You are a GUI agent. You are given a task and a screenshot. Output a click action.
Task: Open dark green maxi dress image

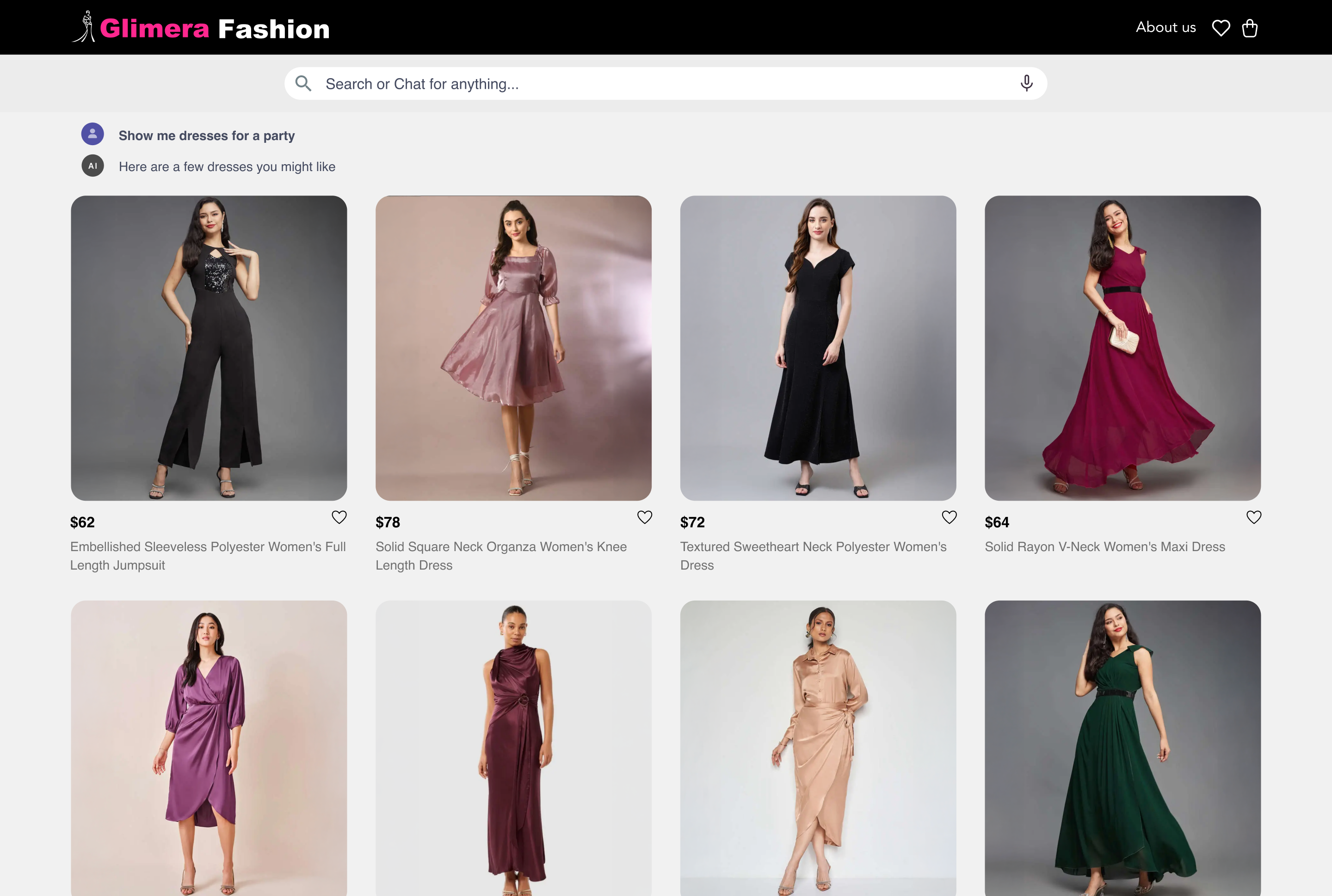[x=1123, y=748]
